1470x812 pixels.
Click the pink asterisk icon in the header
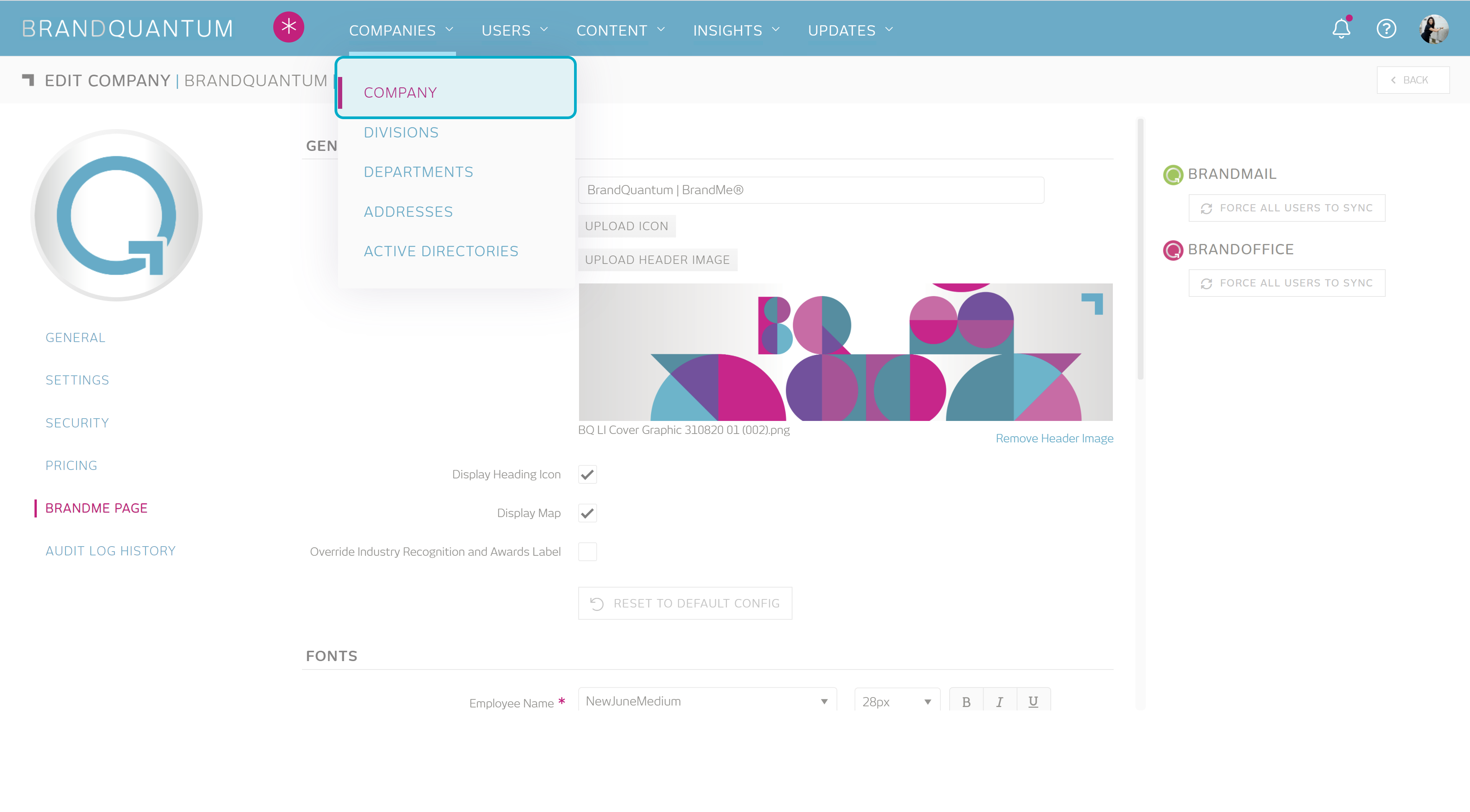[288, 27]
